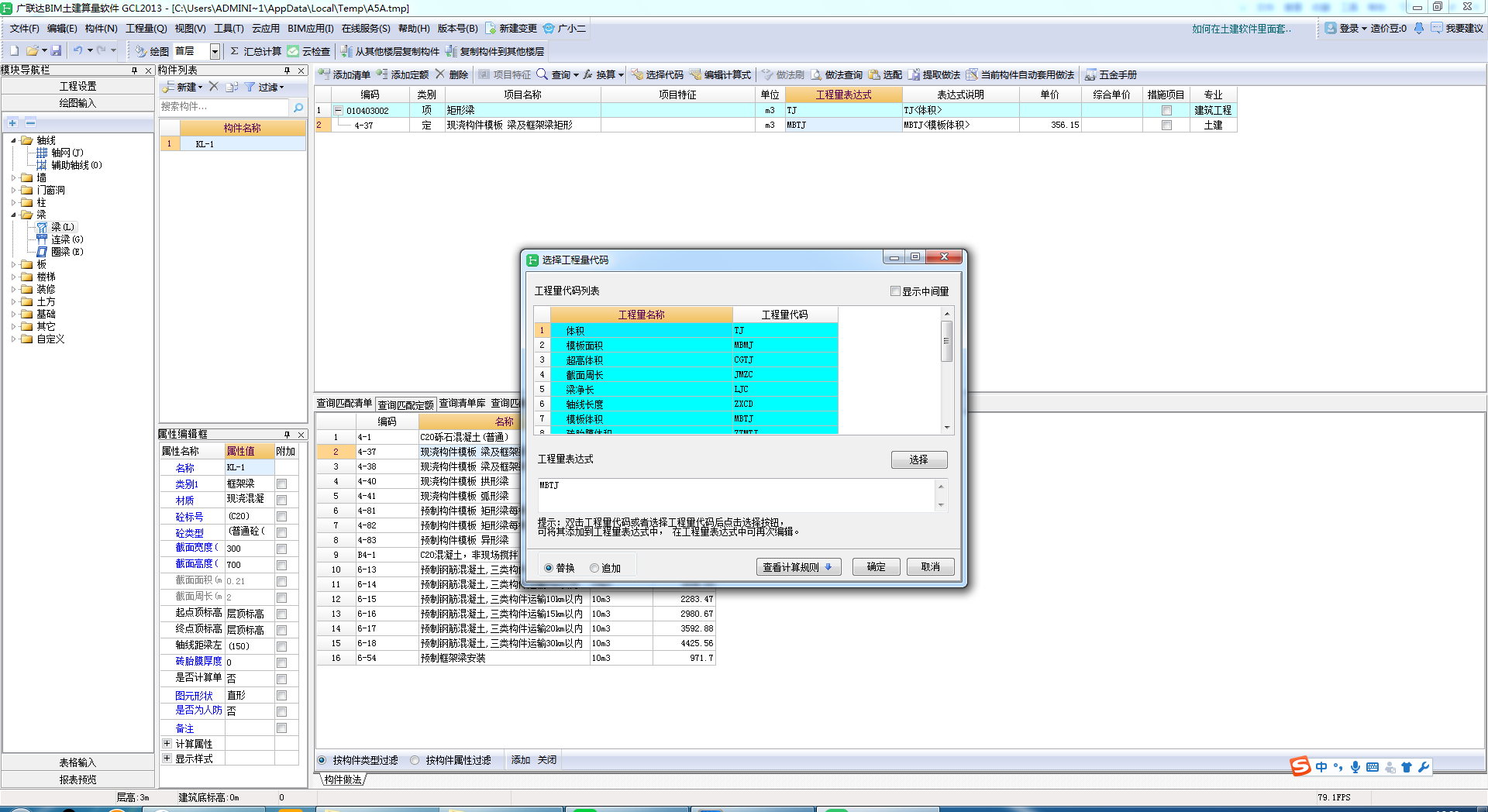Expand 计算属性 section
The width and height of the screenshot is (1488, 812).
tap(167, 743)
